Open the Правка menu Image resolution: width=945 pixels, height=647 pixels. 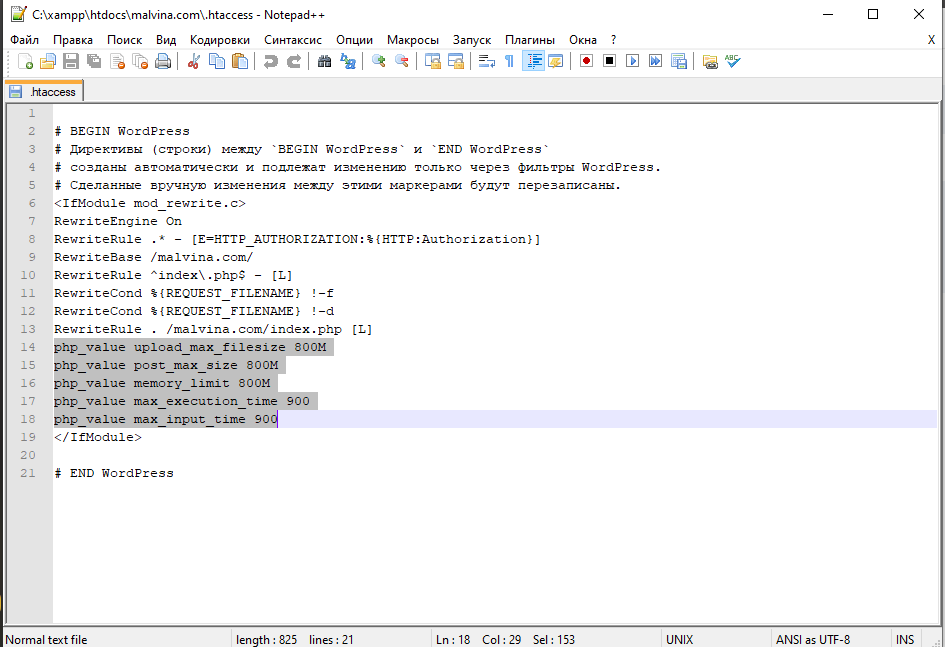click(73, 40)
